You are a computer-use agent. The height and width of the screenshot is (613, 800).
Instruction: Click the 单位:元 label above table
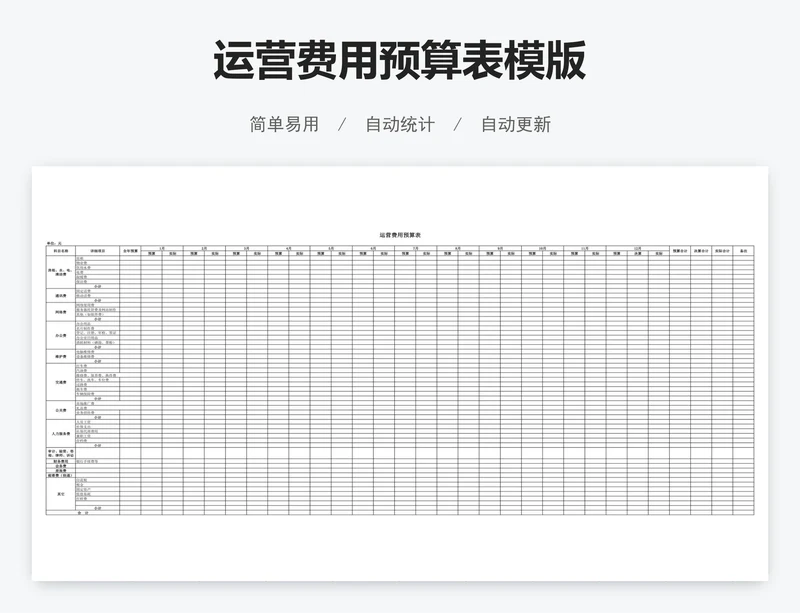[54, 243]
